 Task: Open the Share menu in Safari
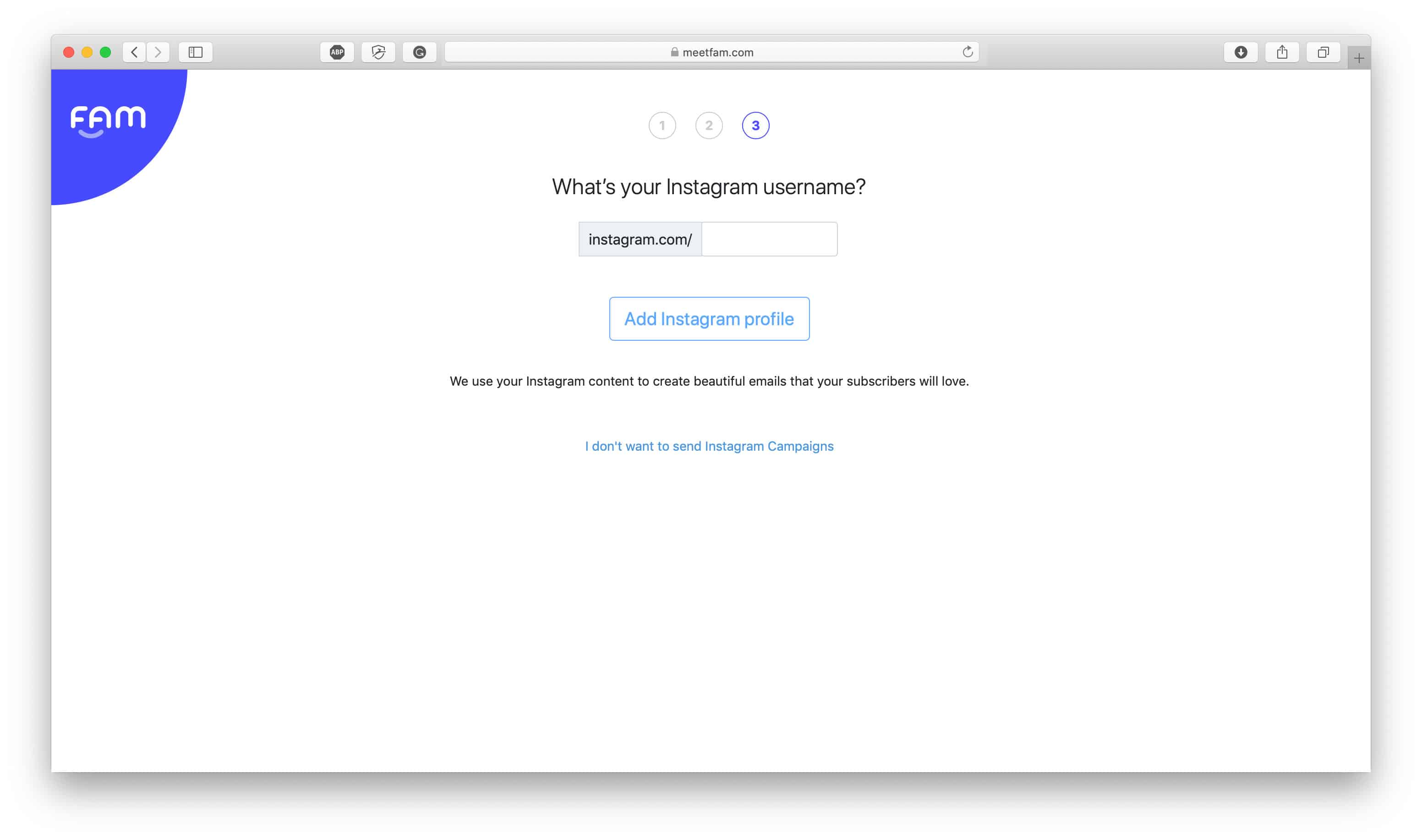[1282, 52]
